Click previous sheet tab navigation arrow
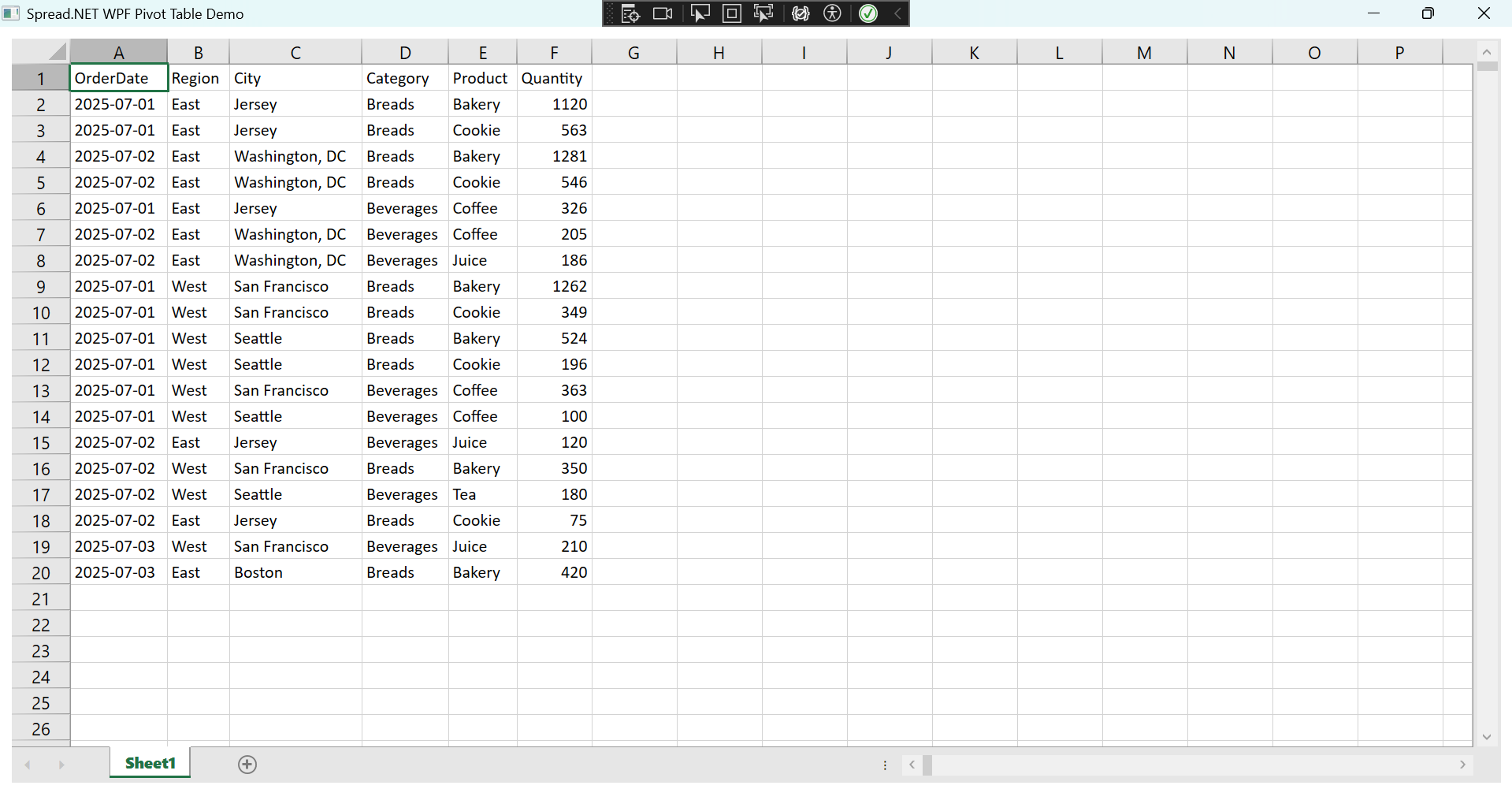 pos(28,765)
